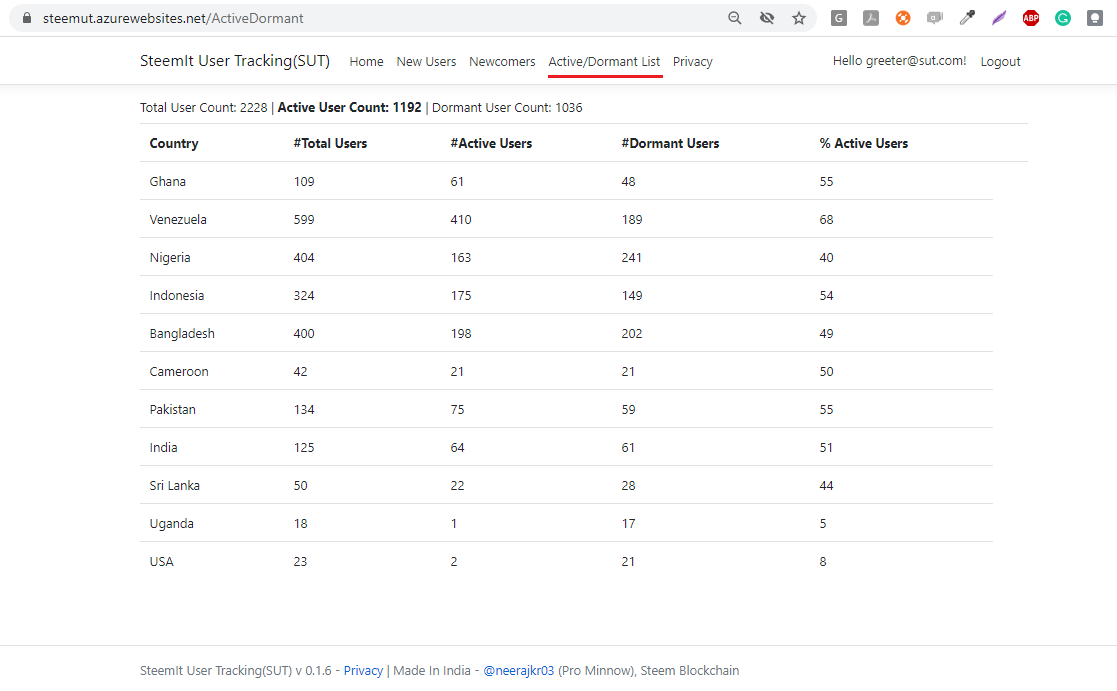This screenshot has width=1117, height=691.
Task: Click the % Active Users column header
Action: click(x=863, y=143)
